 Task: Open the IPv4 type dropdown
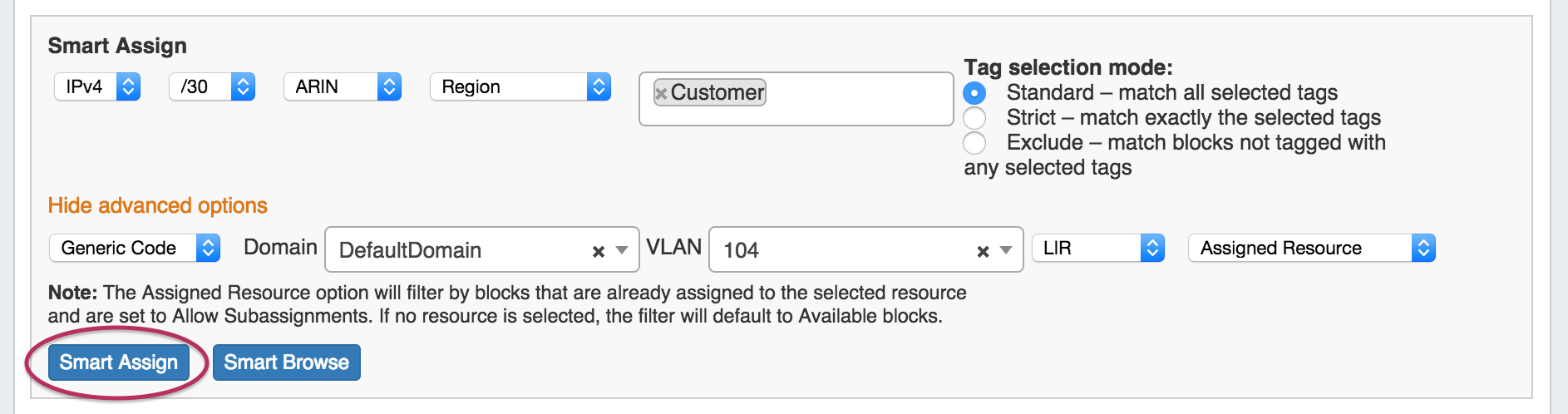tap(97, 86)
